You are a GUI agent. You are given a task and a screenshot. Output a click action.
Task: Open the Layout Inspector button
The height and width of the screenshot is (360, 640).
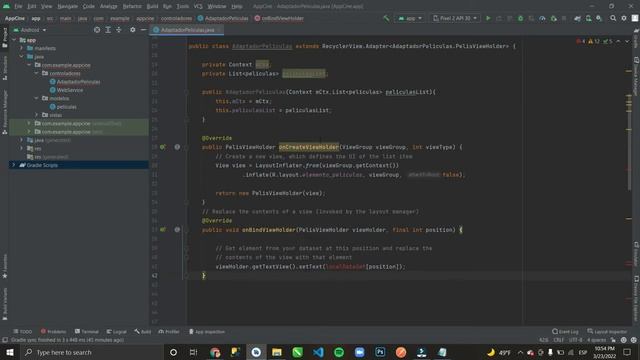pyautogui.click(x=607, y=331)
